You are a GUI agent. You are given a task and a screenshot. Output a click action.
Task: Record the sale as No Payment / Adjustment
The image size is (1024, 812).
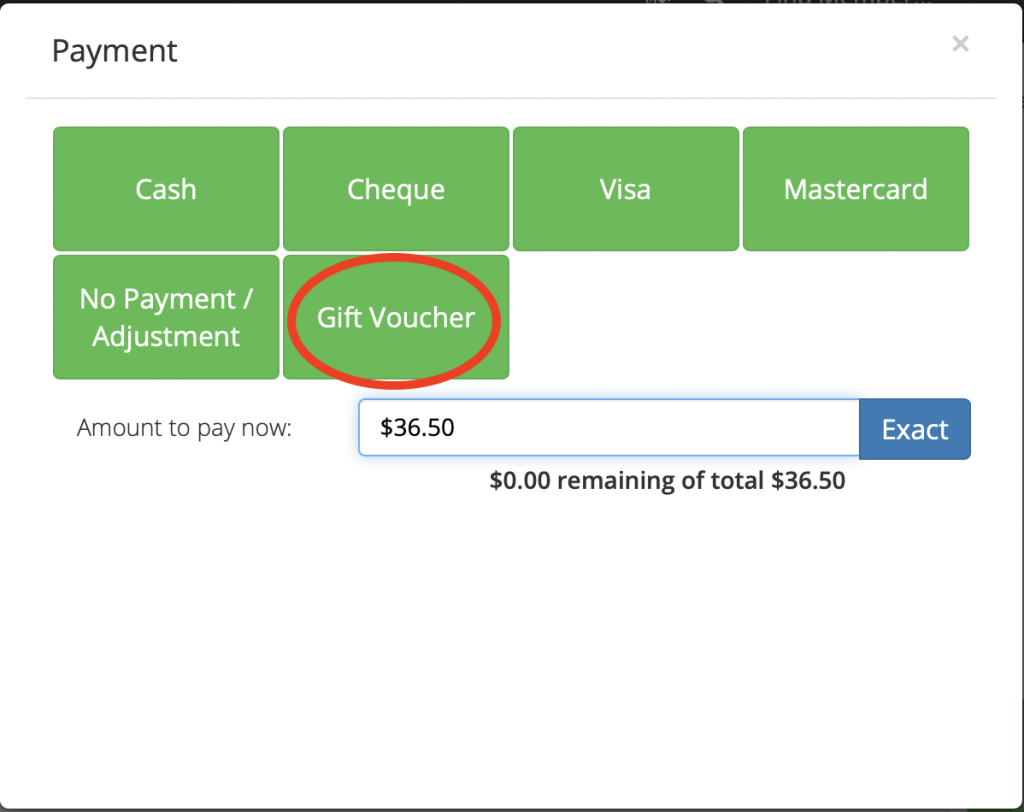coord(166,317)
